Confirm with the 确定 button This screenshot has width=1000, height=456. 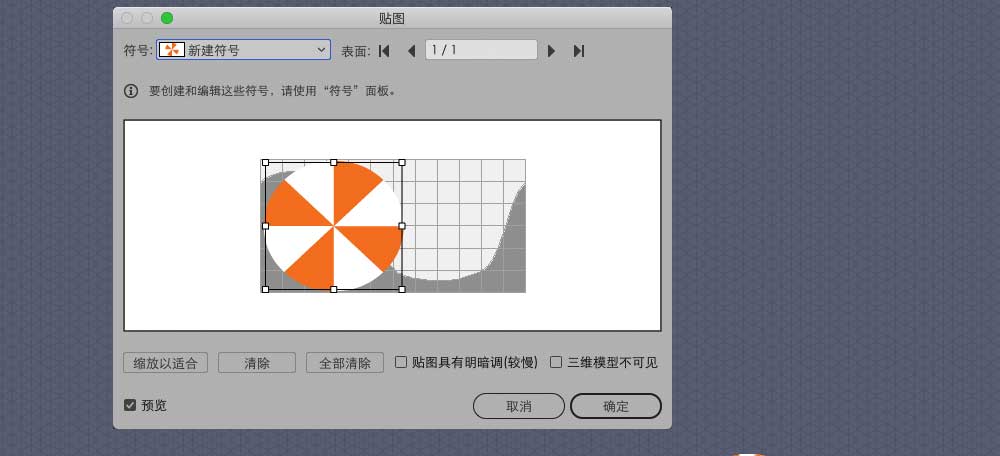[x=615, y=406]
